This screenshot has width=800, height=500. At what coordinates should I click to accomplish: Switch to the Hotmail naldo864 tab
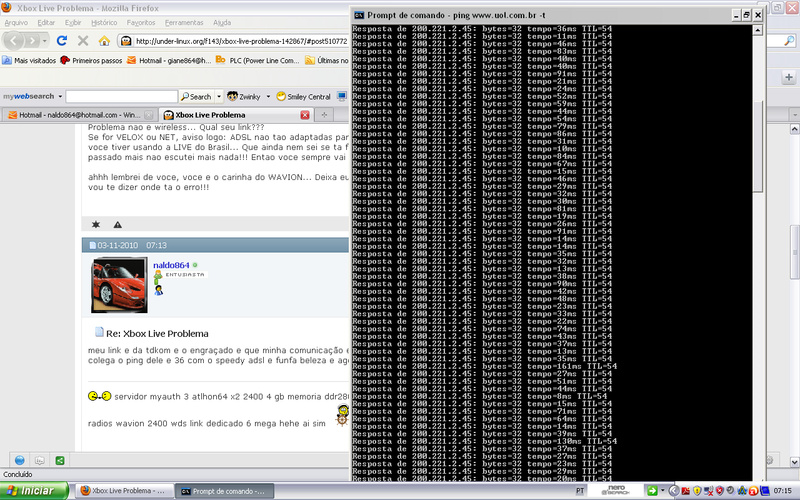point(80,115)
